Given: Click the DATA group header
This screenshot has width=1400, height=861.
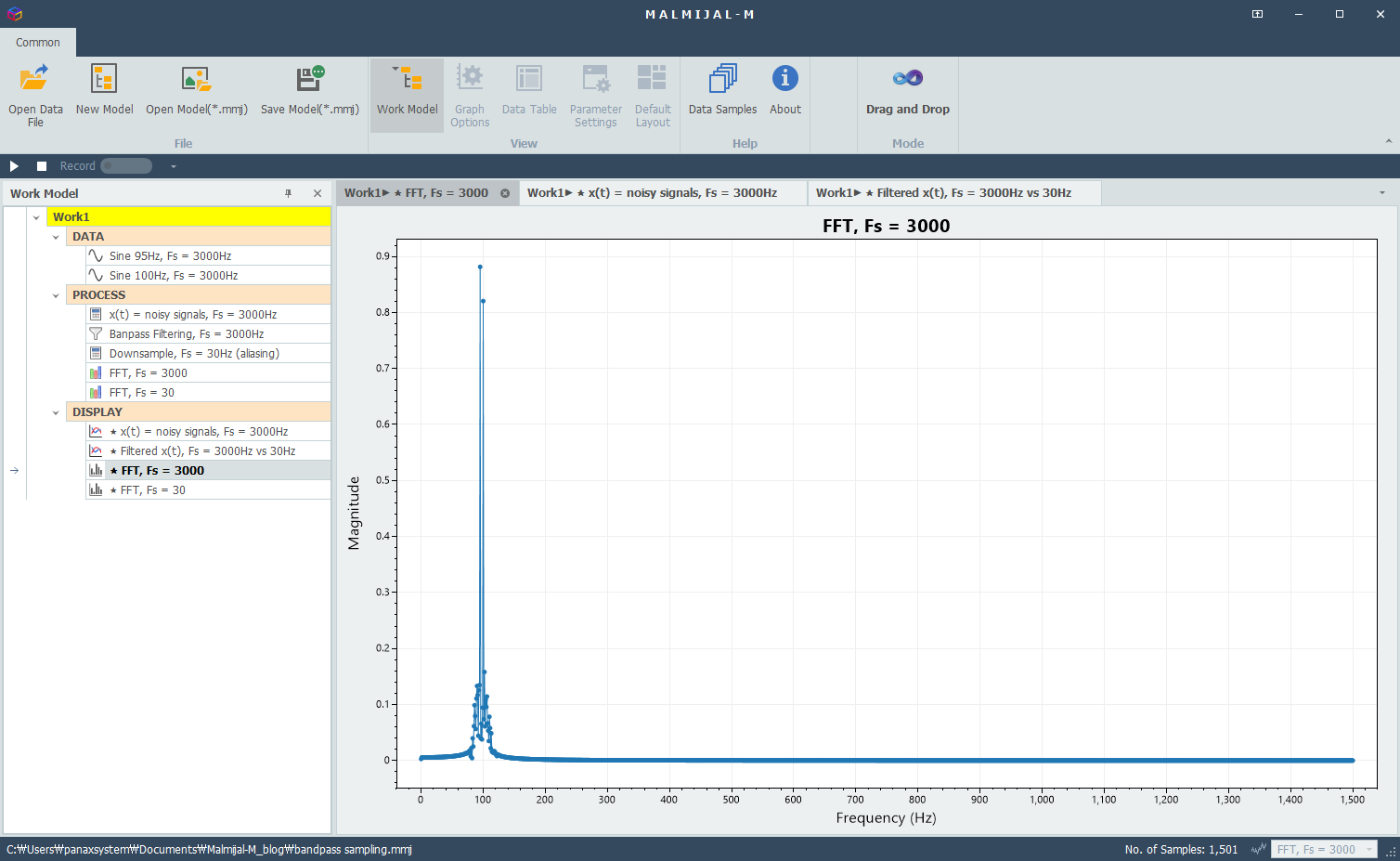Looking at the screenshot, I should point(199,237).
